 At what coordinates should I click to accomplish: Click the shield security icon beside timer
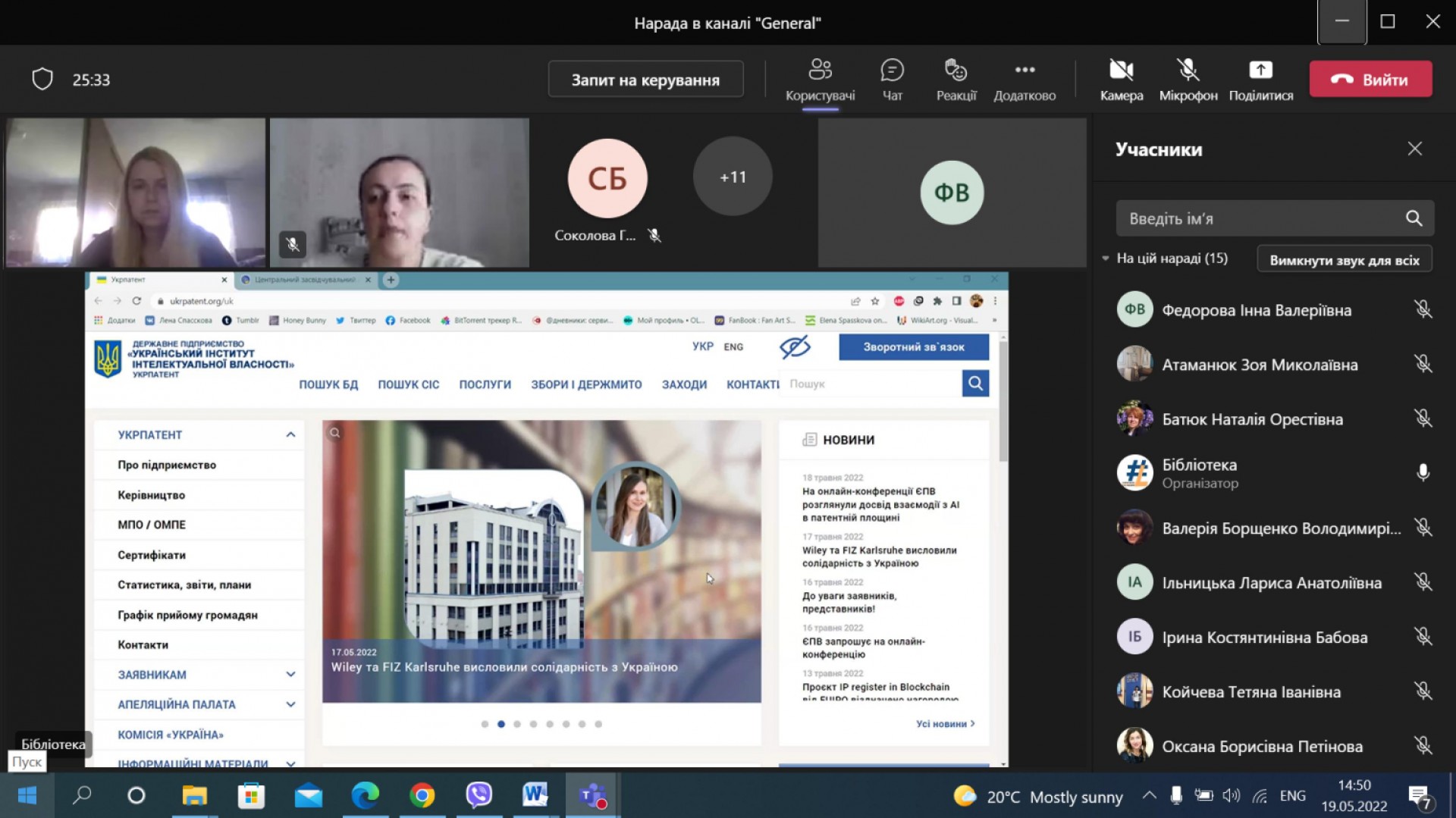tap(42, 79)
